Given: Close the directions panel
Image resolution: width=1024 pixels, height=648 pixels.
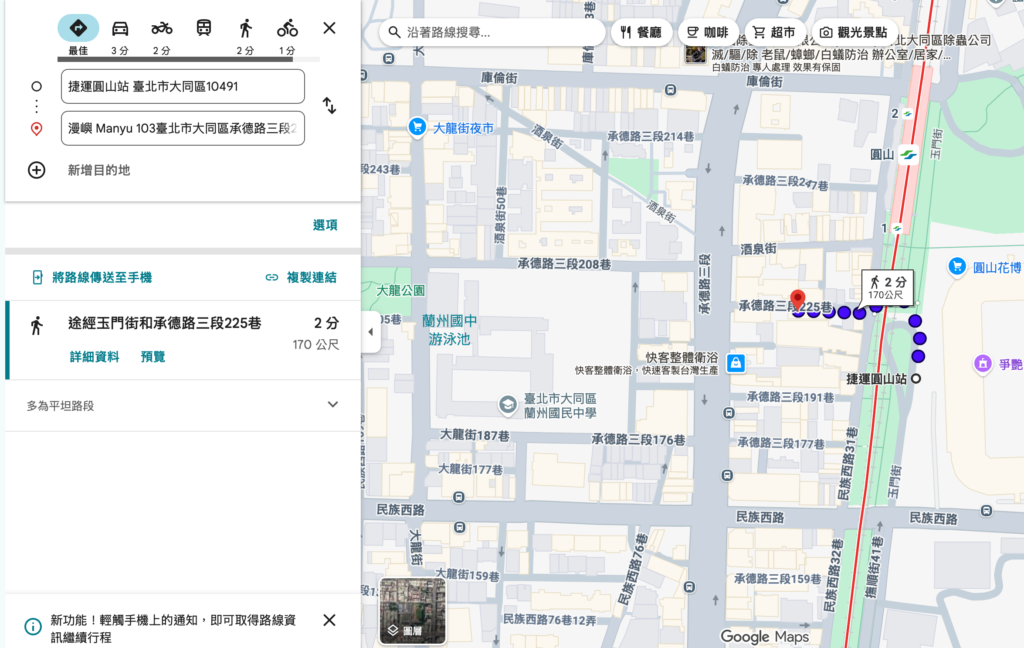Looking at the screenshot, I should (329, 28).
